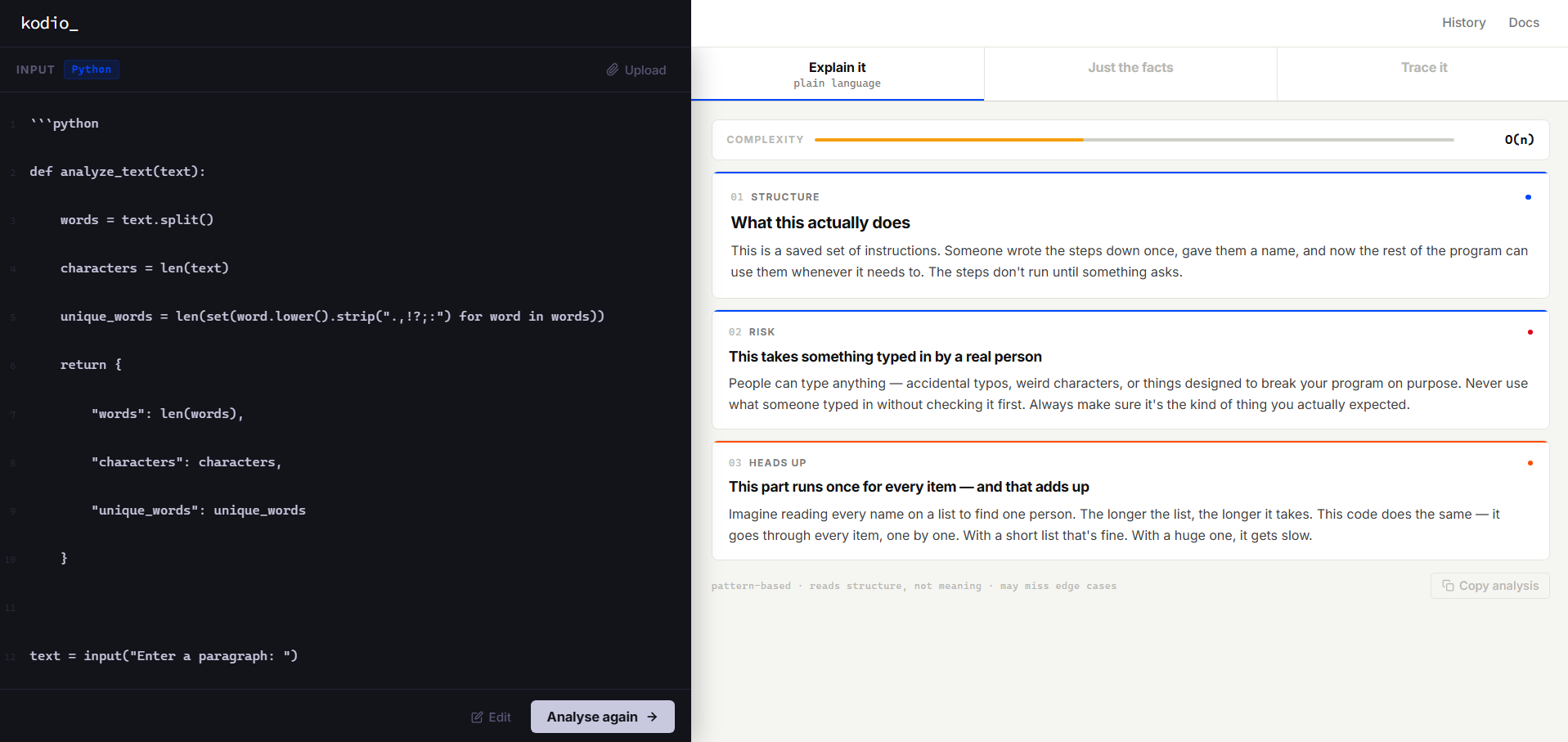Click the kodio_ logo

click(x=49, y=23)
